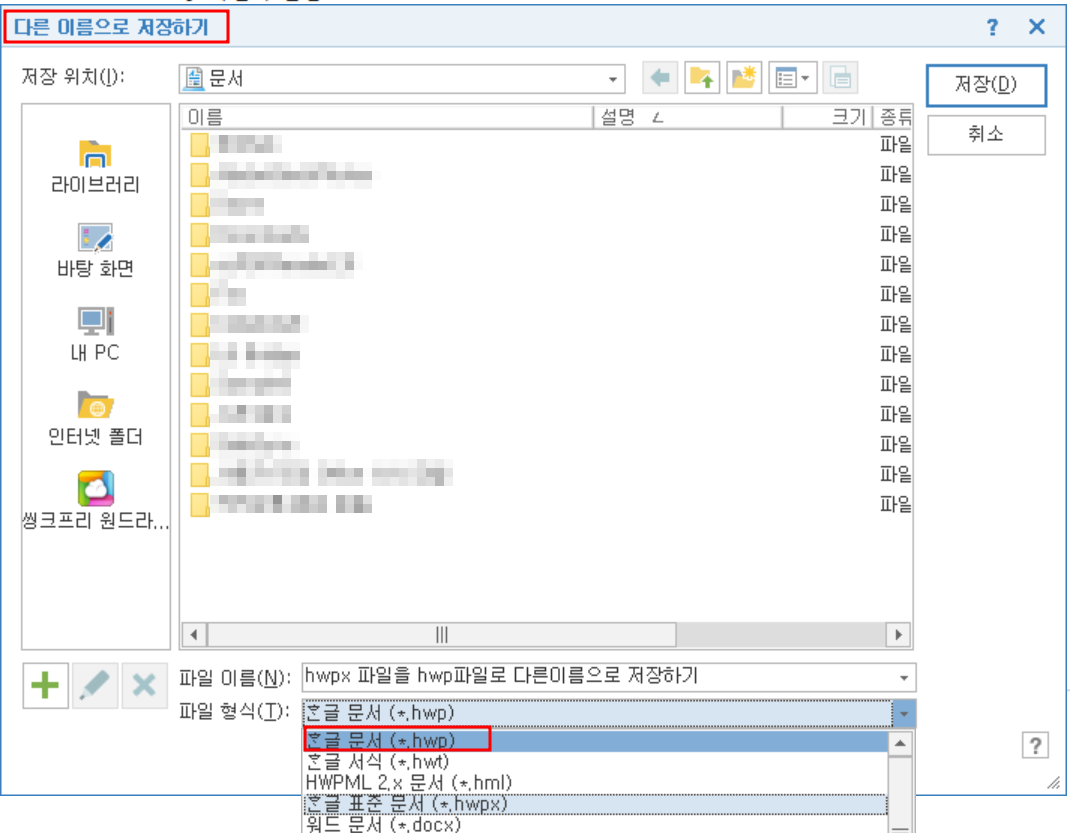Click the X remove location icon
1070x833 pixels.
[x=144, y=684]
